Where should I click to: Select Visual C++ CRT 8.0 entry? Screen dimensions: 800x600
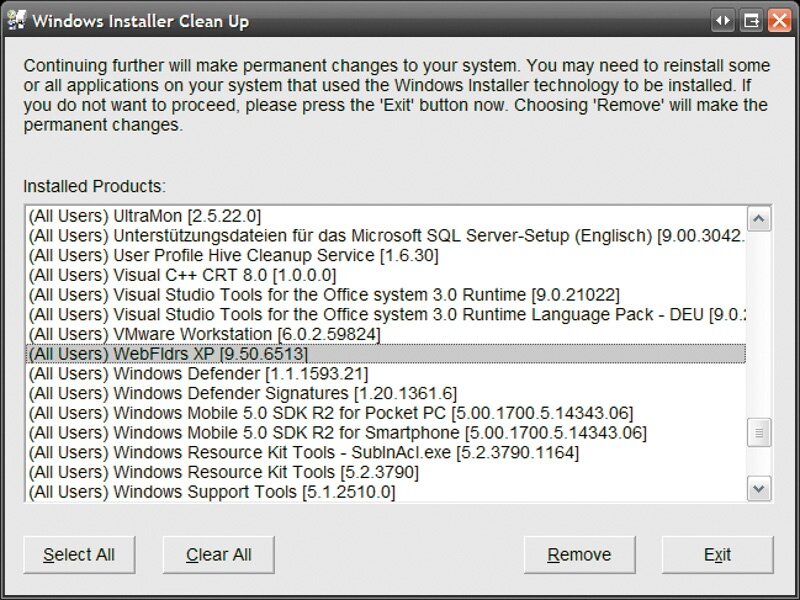182,275
